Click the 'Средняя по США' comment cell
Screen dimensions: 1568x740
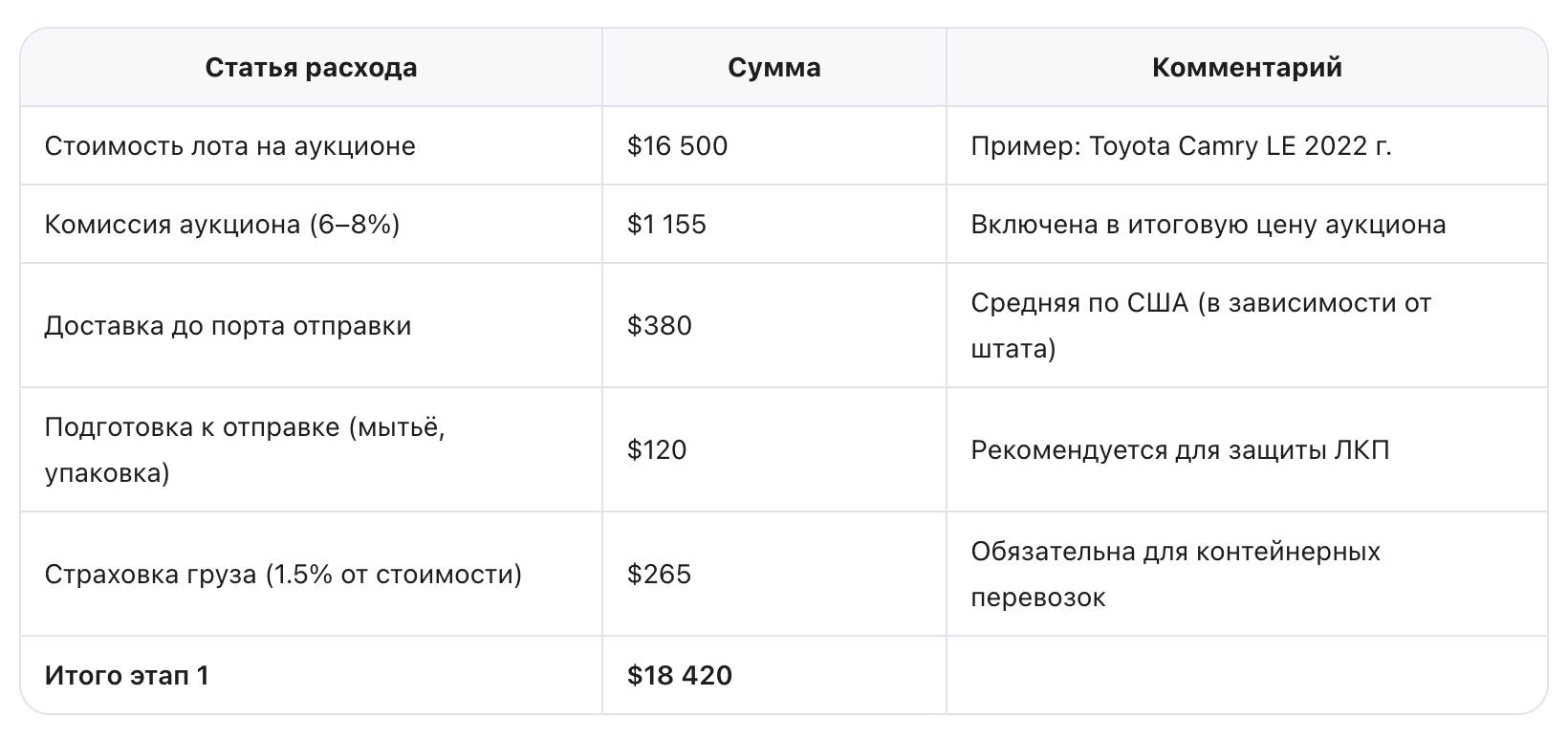(1200, 325)
